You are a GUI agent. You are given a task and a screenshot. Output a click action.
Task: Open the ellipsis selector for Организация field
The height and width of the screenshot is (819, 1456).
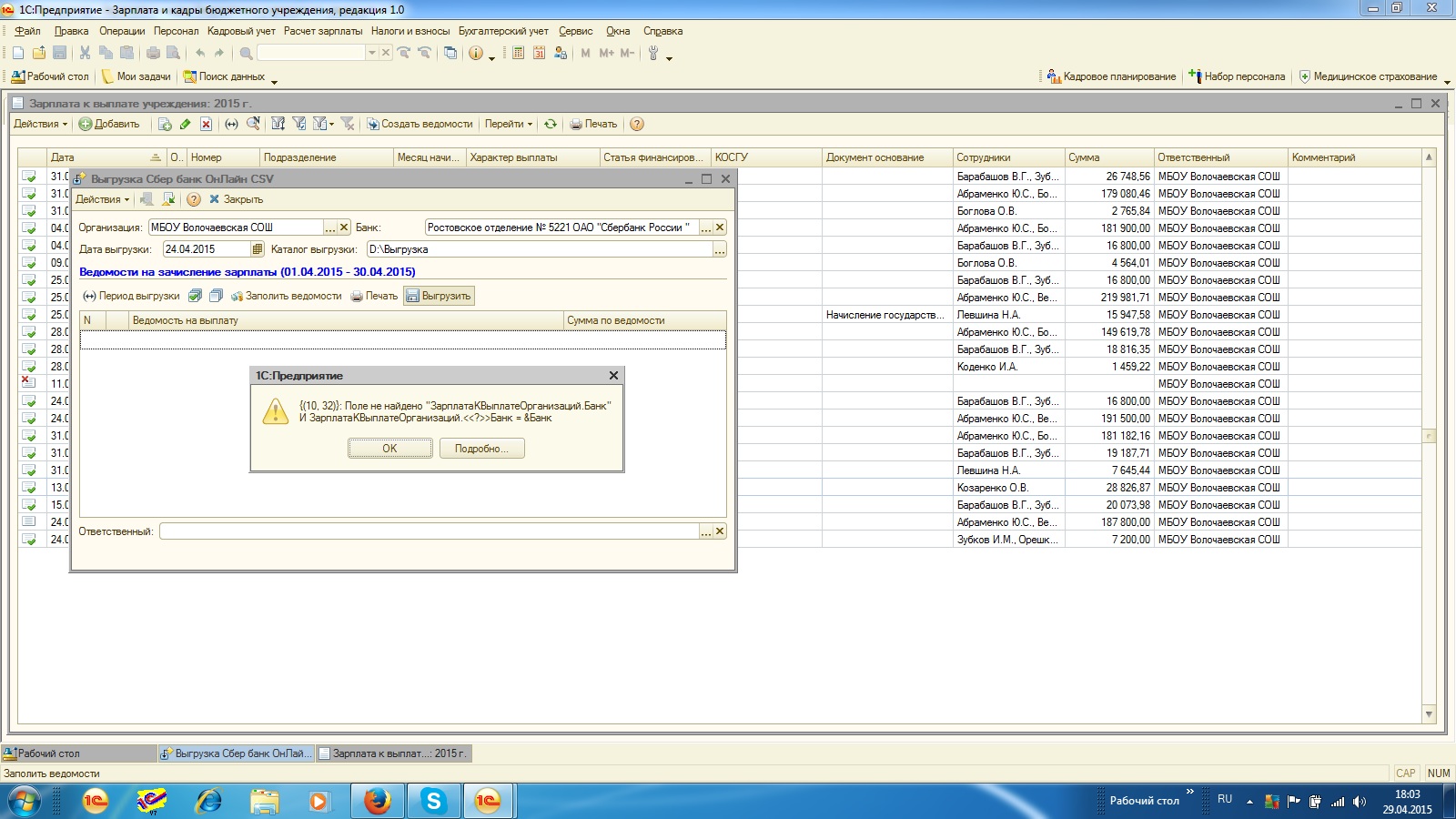[330, 227]
